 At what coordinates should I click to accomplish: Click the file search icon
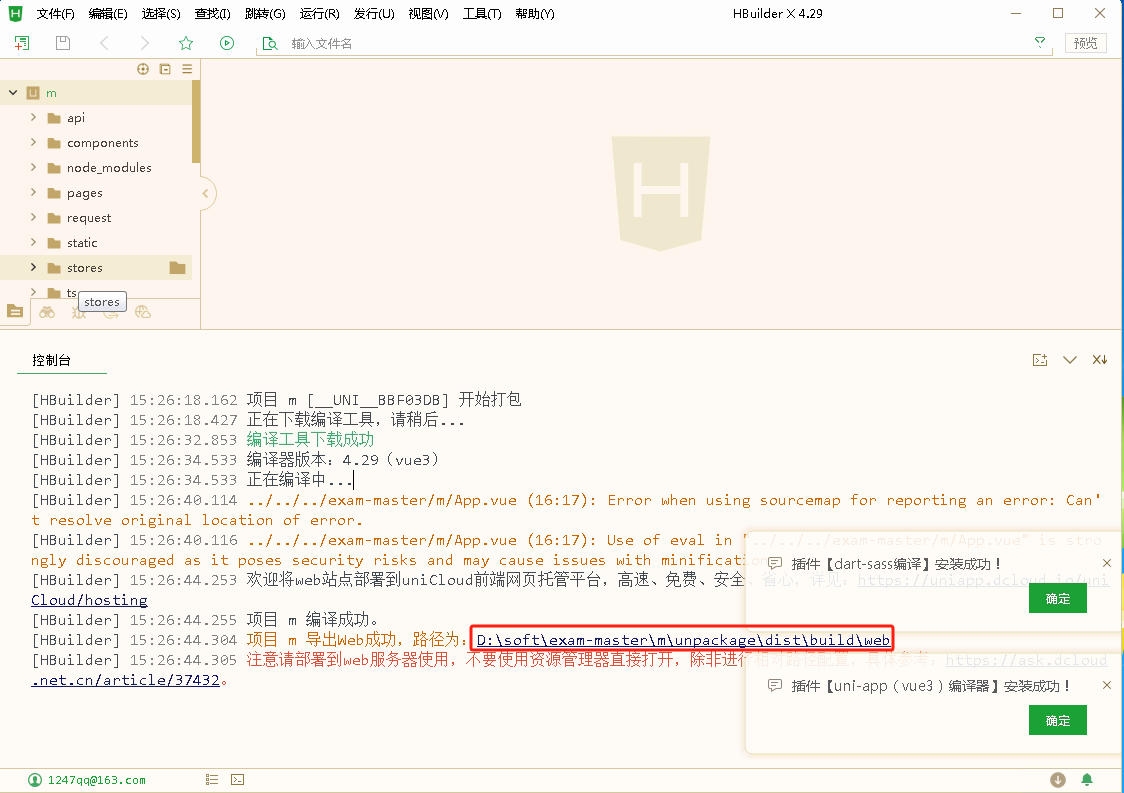(270, 44)
